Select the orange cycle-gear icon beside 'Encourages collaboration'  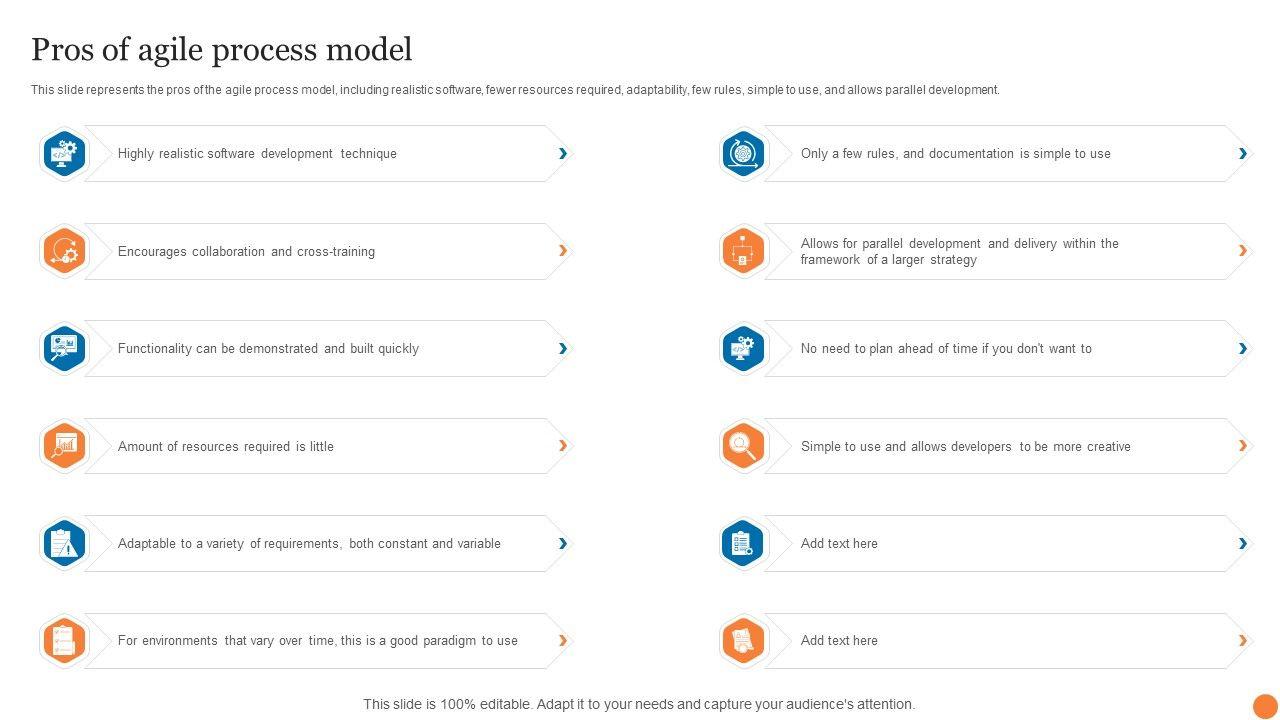pyautogui.click(x=64, y=251)
